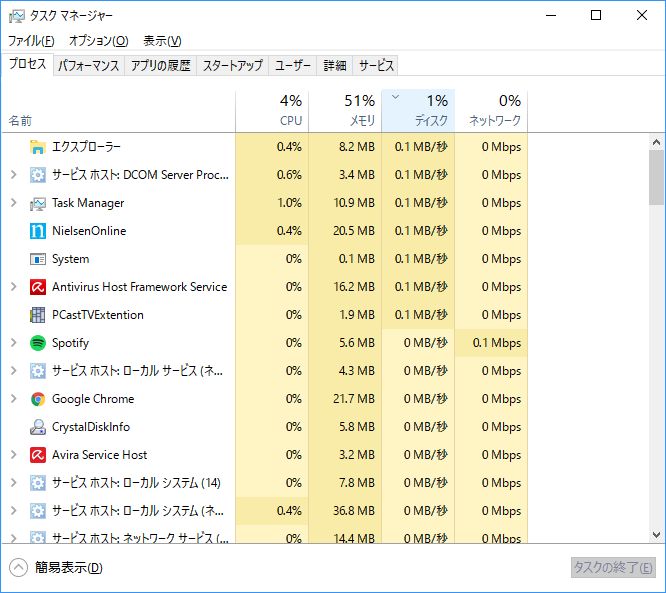Expand the サービス ホスト: DCOM Server Proc row

coord(14,175)
